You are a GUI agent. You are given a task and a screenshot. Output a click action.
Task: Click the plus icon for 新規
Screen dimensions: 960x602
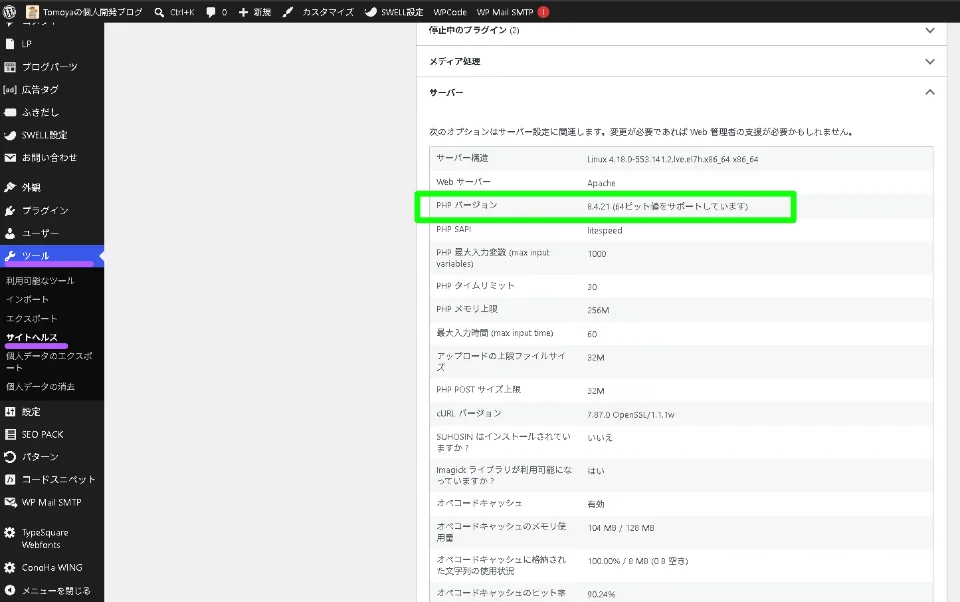tap(243, 12)
